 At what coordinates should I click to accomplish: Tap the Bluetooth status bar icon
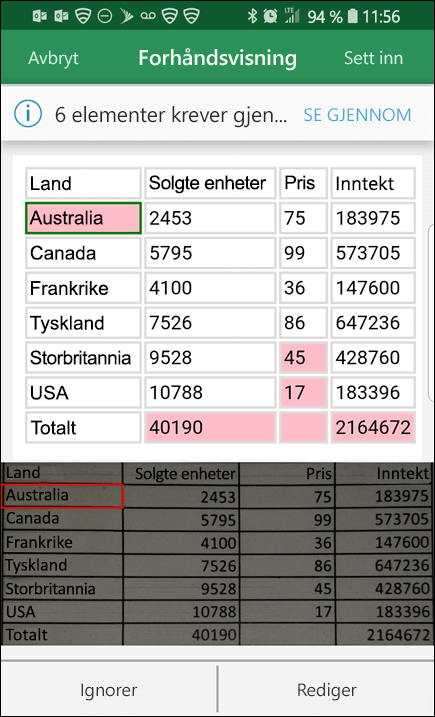(x=252, y=16)
